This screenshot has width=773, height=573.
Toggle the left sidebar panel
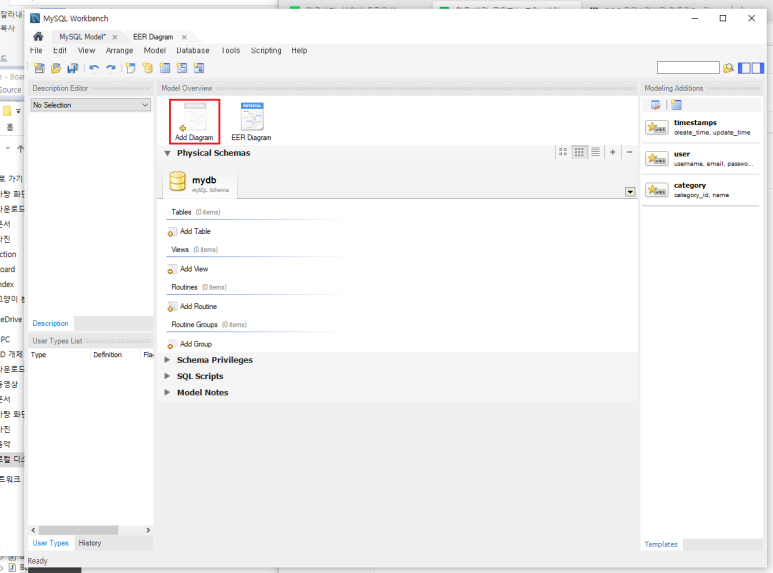pyautogui.click(x=744, y=68)
